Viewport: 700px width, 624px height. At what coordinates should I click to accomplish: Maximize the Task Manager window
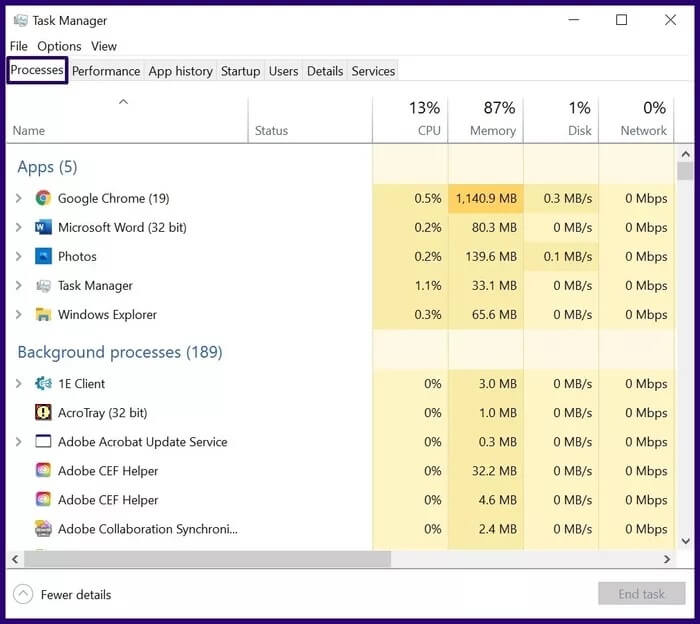click(621, 20)
